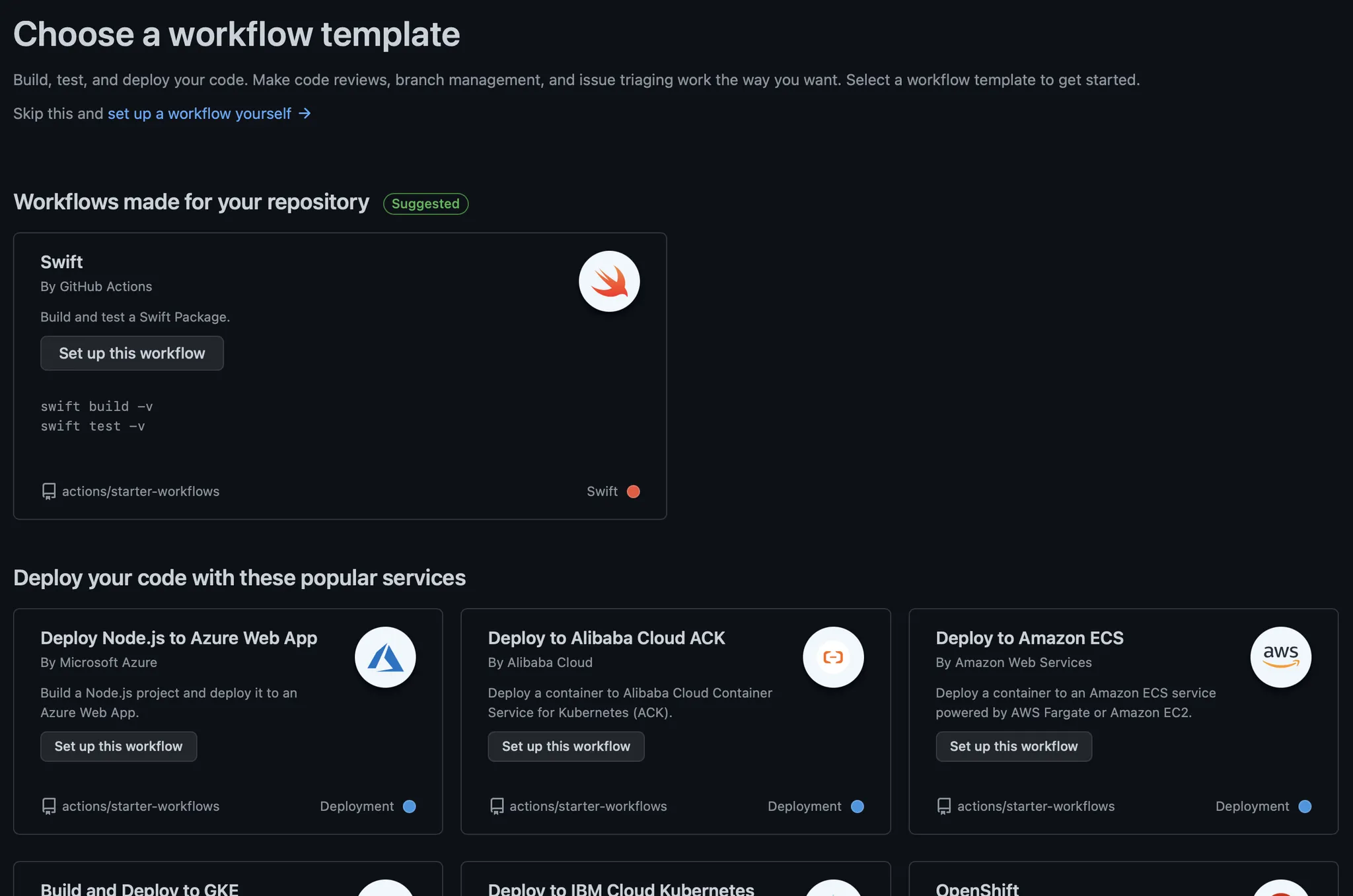Image resolution: width=1353 pixels, height=896 pixels.
Task: Click the AWS logo icon
Action: [x=1280, y=658]
